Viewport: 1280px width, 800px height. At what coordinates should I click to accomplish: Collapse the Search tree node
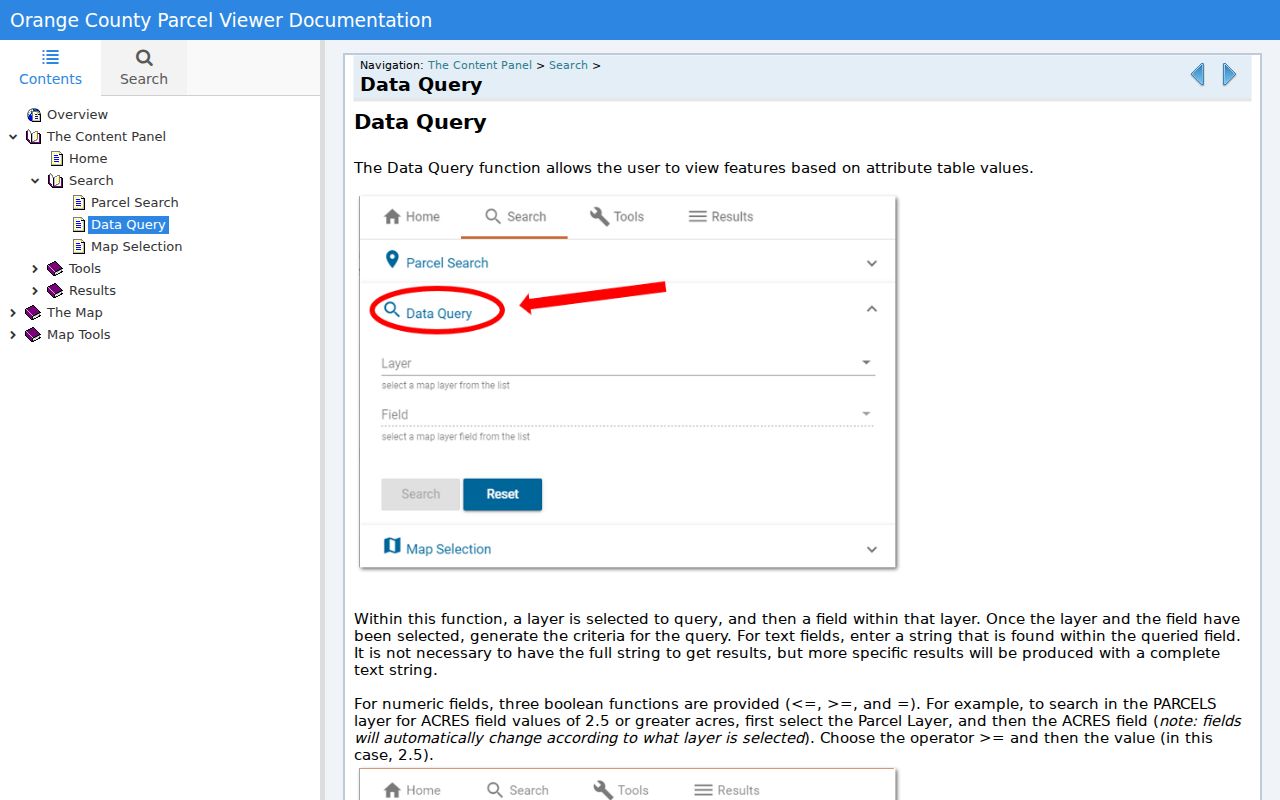35,181
